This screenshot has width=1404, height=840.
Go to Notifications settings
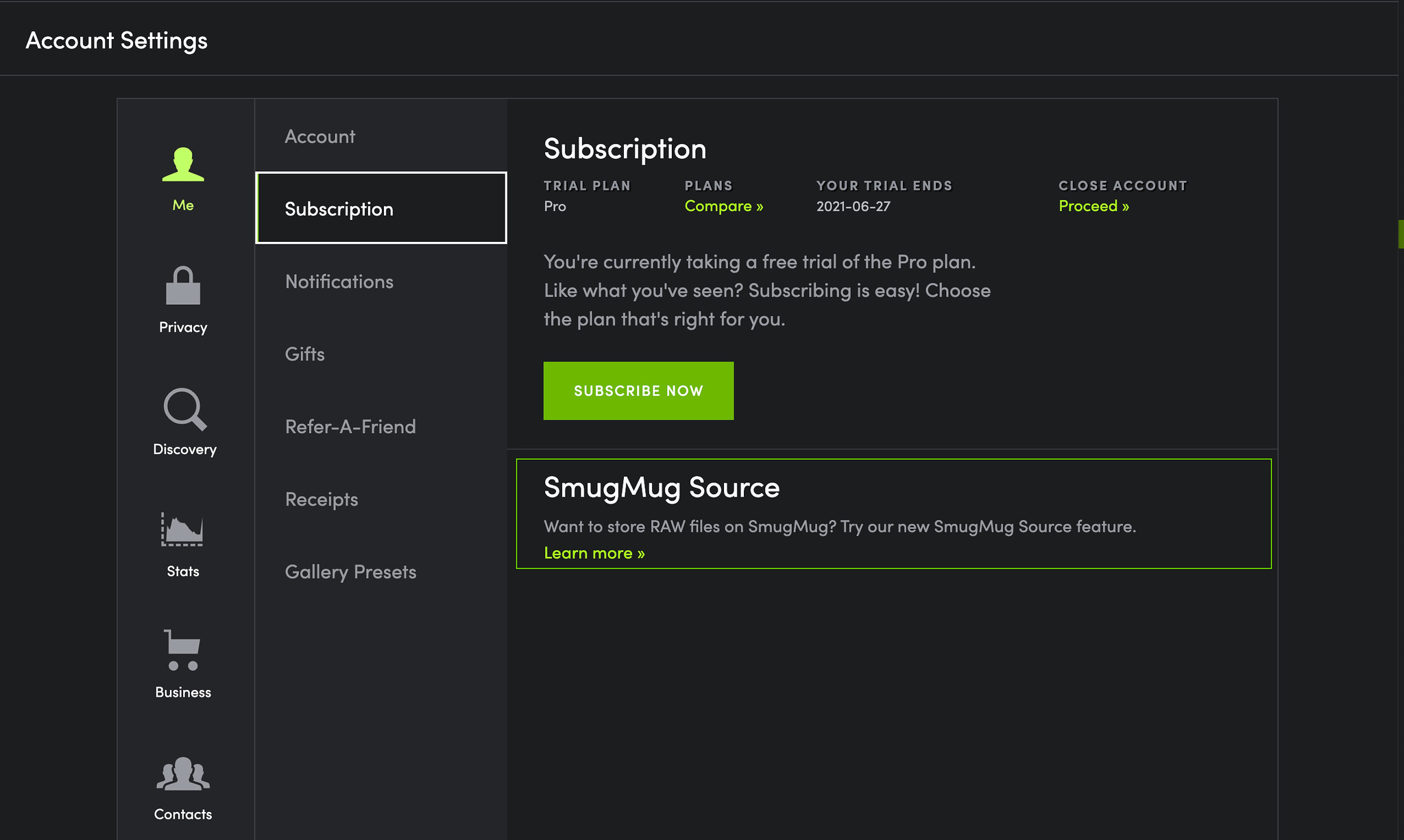tap(380, 282)
